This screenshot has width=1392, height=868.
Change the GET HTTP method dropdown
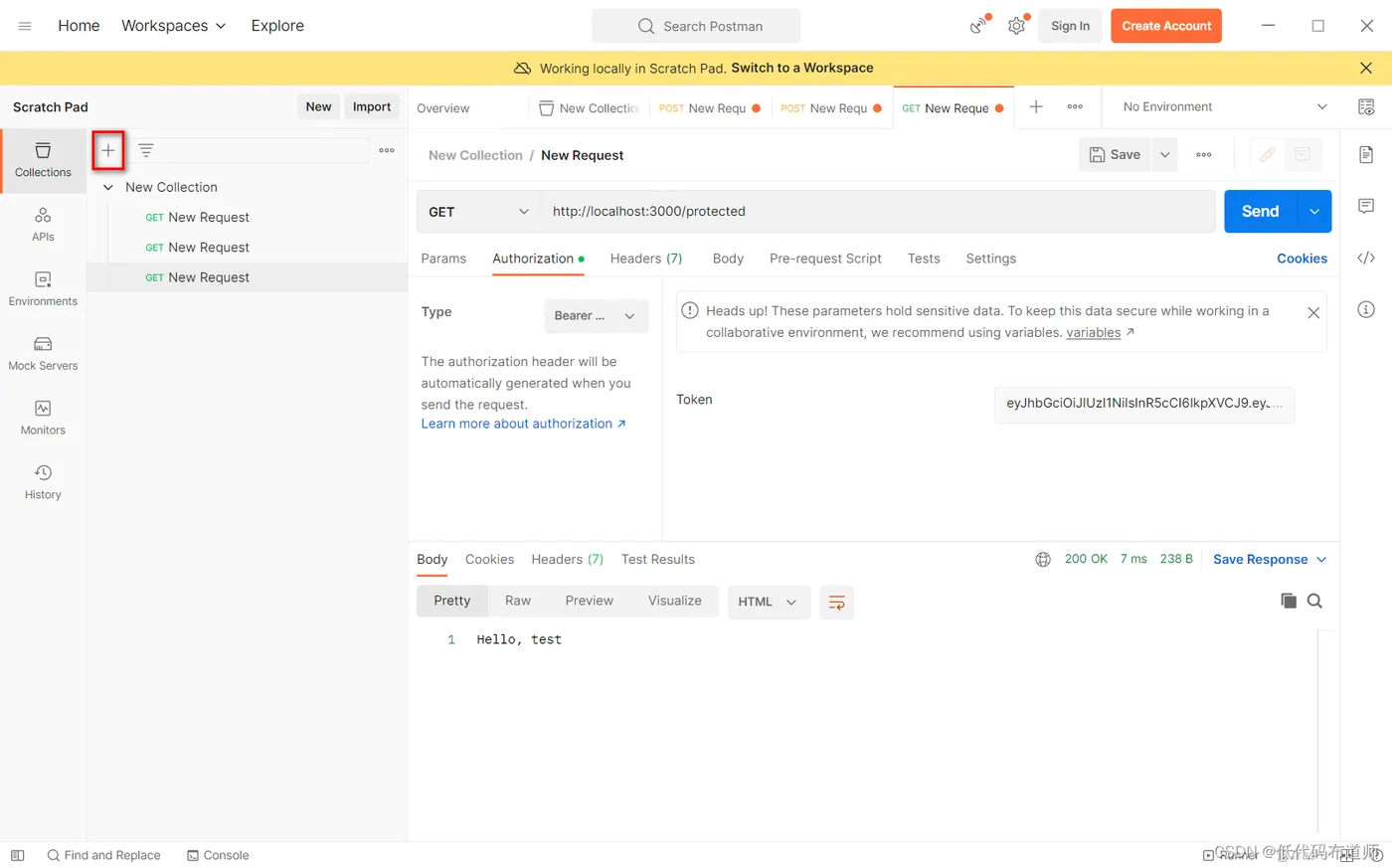pos(479,212)
